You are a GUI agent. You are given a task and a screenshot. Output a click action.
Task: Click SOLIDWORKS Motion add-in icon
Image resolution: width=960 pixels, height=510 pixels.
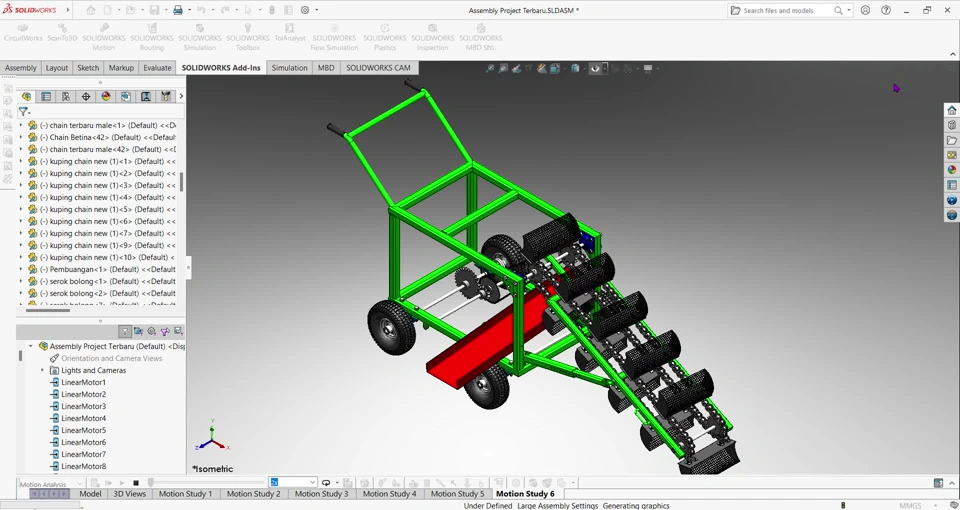(104, 37)
